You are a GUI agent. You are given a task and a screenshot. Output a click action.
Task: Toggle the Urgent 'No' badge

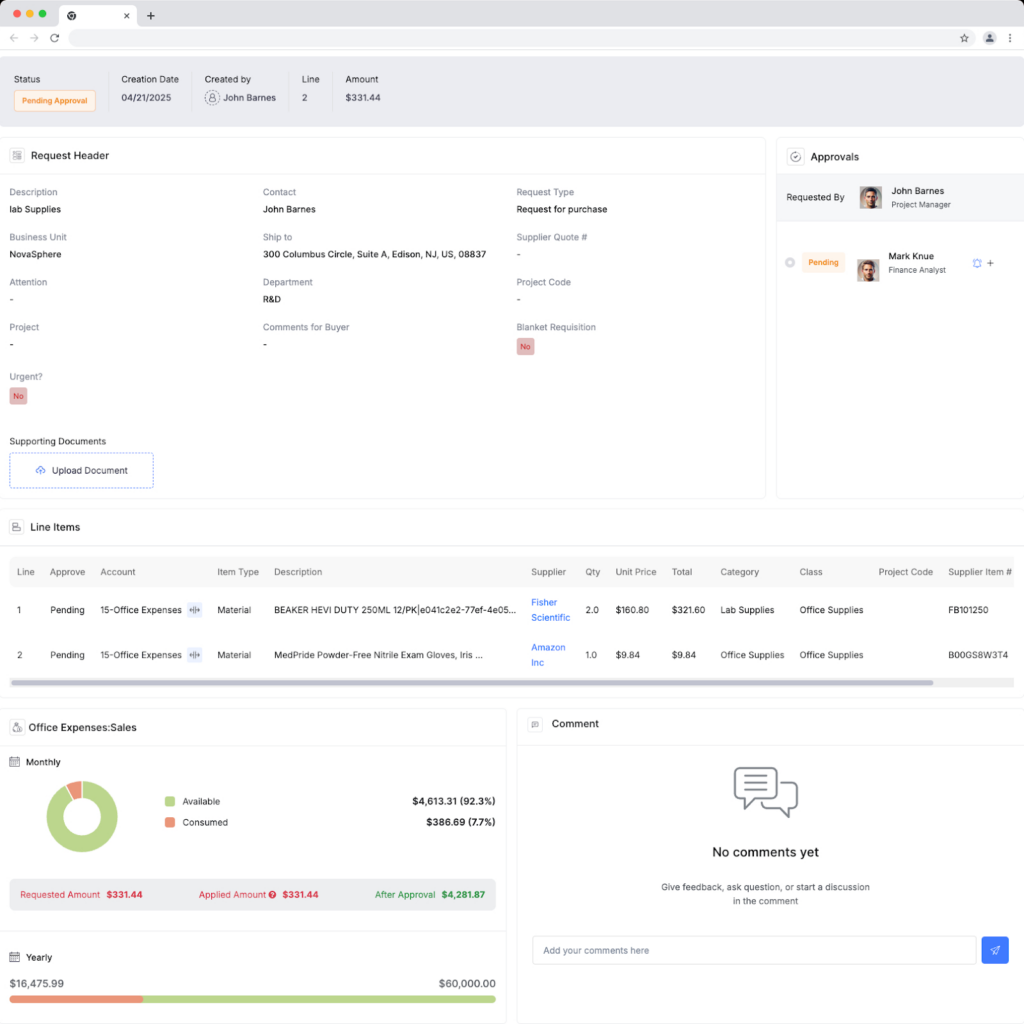pos(18,396)
